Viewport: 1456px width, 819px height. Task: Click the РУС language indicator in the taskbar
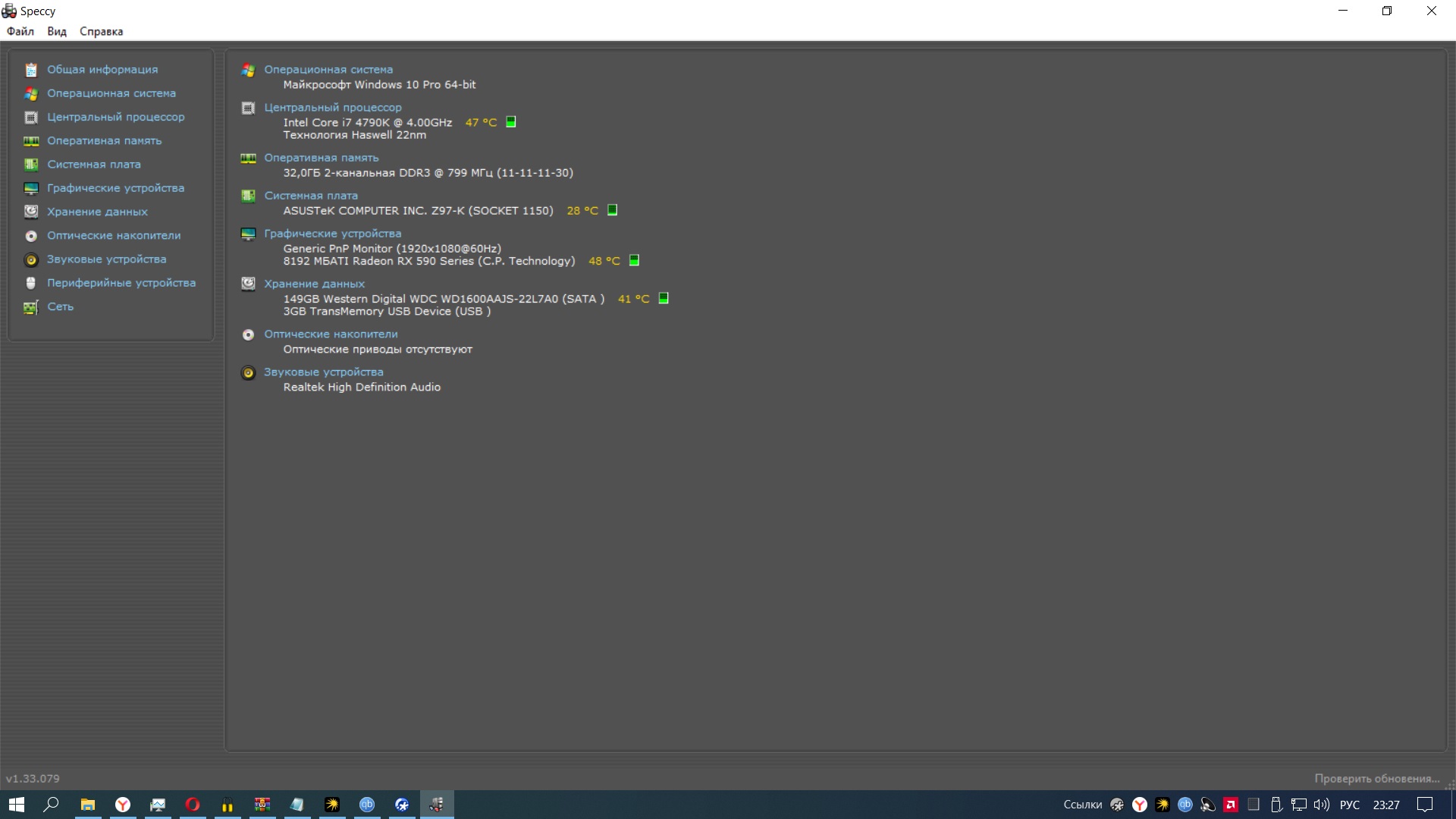pos(1350,805)
